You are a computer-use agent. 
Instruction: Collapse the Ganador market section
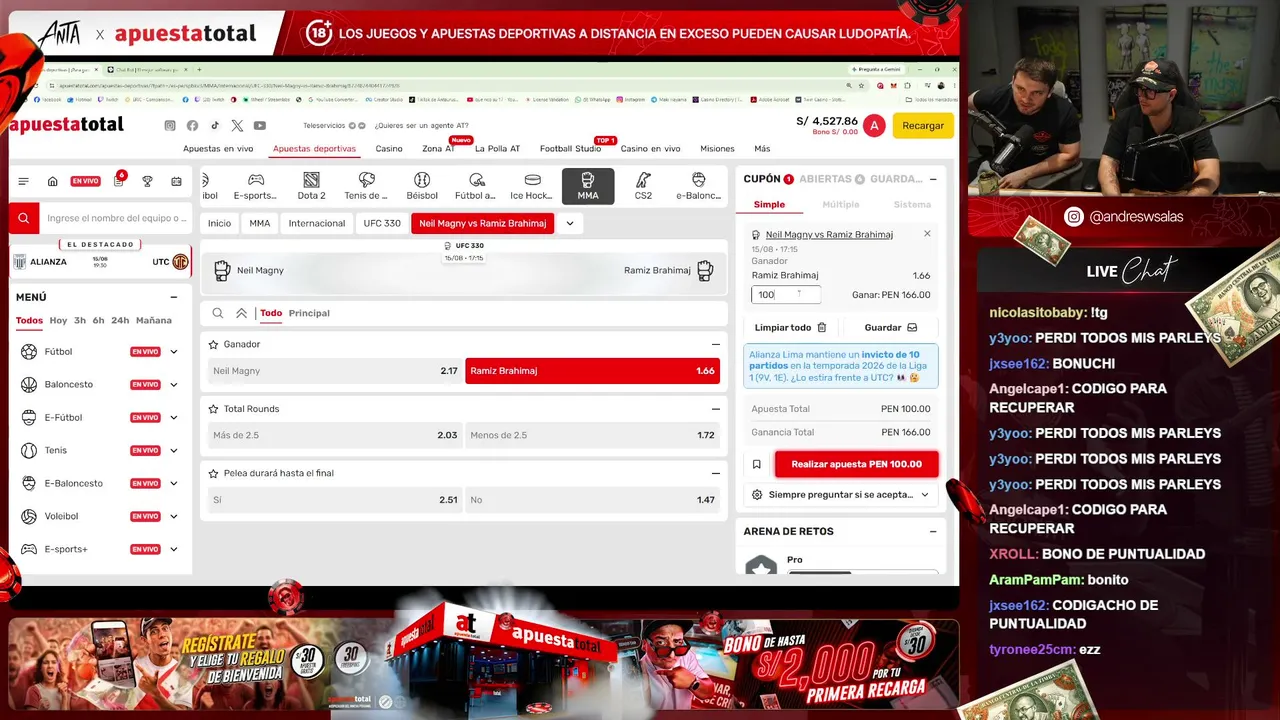coord(715,344)
